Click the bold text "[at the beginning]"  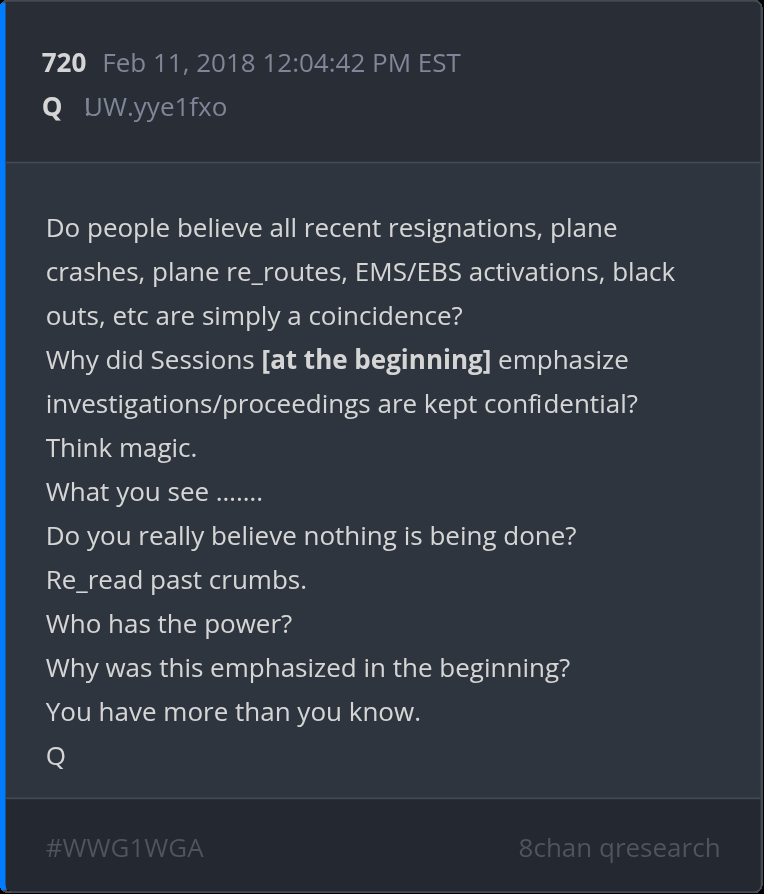(x=376, y=360)
